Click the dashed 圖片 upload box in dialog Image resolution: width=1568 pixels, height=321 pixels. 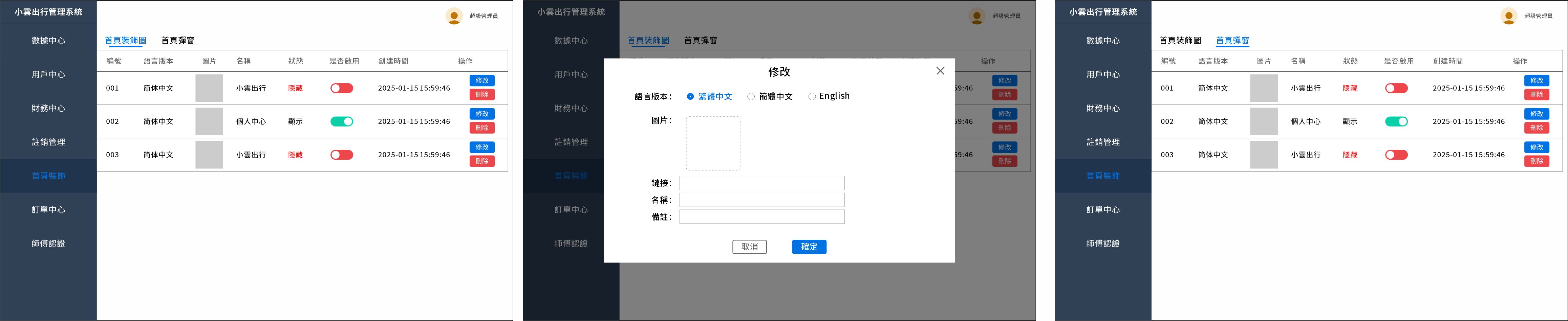713,143
